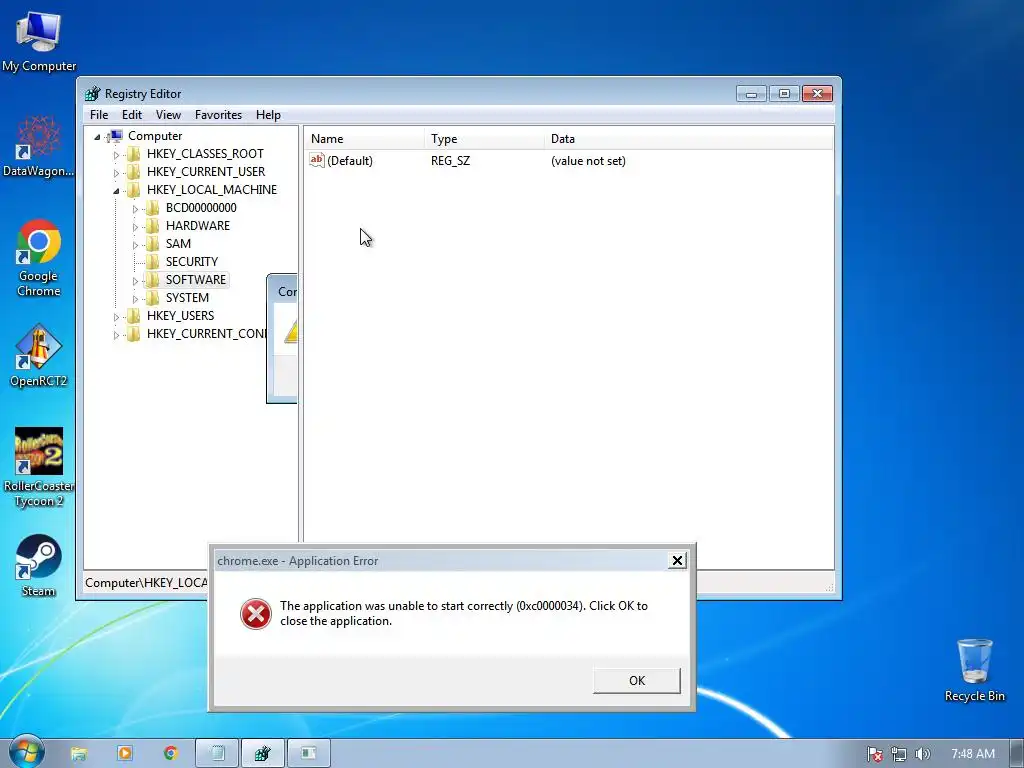Select the SYSTEM key
This screenshot has height=768, width=1024.
(x=187, y=298)
